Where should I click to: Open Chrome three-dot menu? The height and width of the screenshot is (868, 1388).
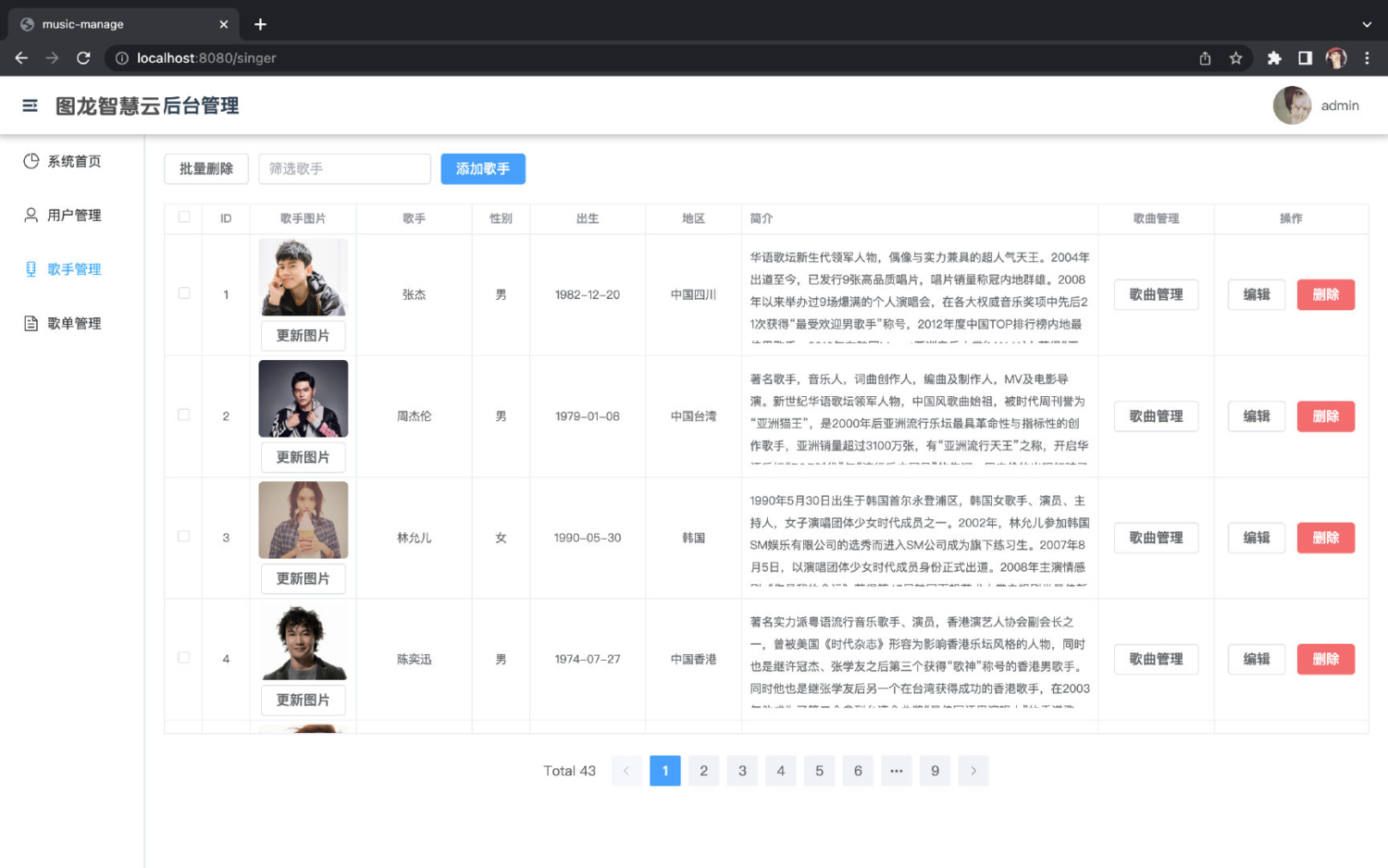coord(1367,58)
